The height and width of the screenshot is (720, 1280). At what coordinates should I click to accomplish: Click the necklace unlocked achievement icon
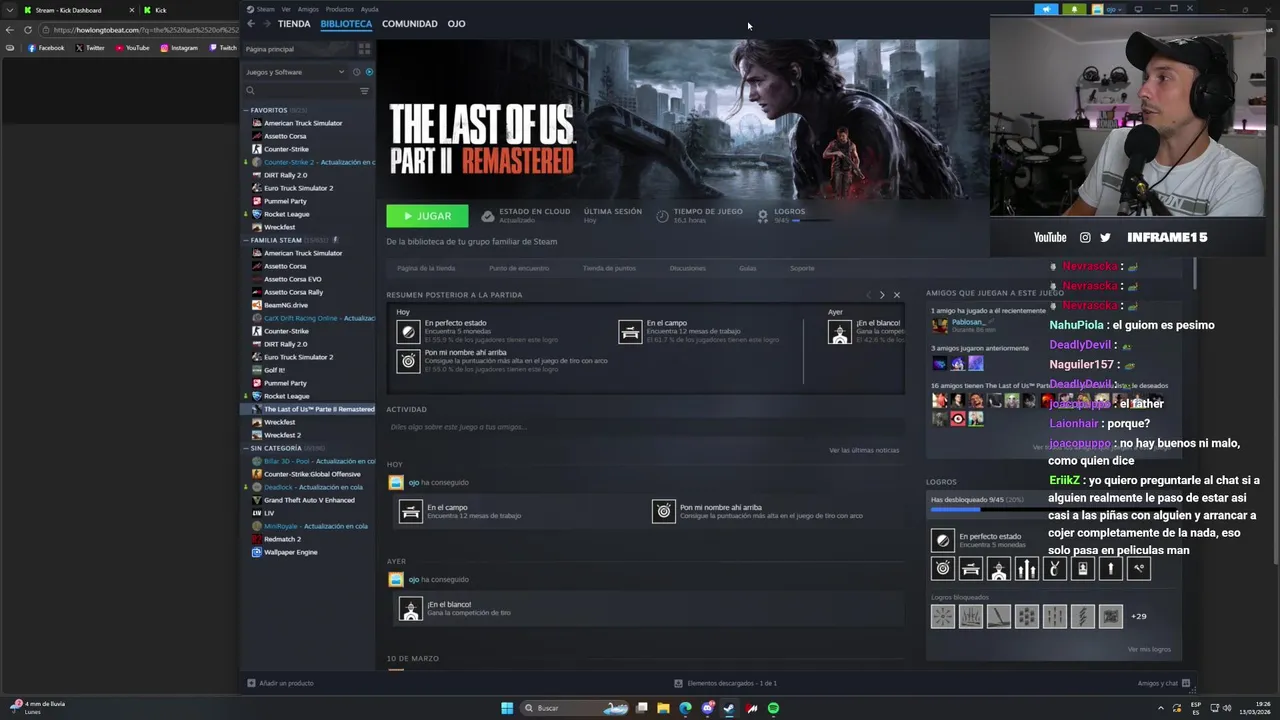pyautogui.click(x=1054, y=569)
